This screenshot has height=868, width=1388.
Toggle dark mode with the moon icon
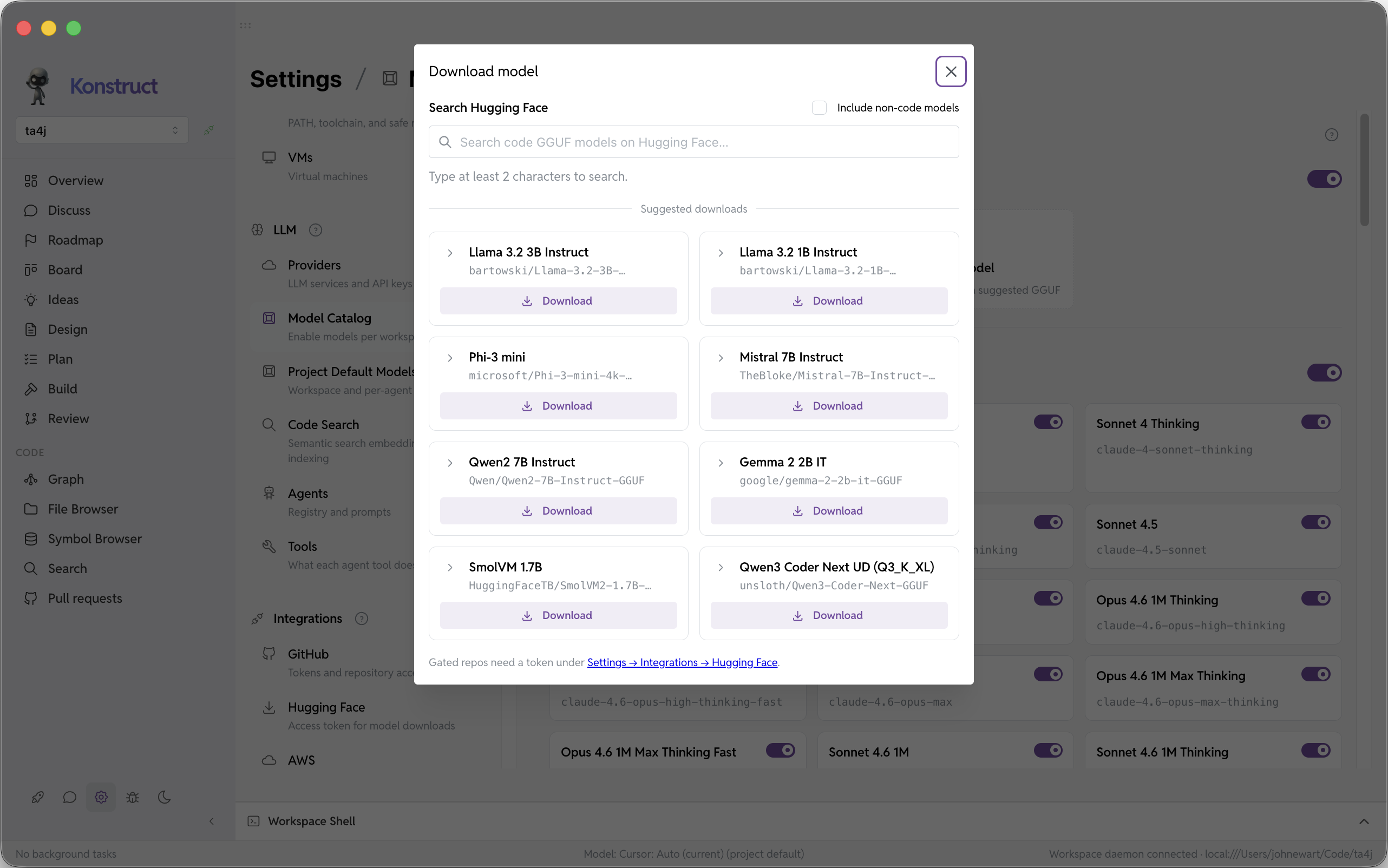coord(164,797)
